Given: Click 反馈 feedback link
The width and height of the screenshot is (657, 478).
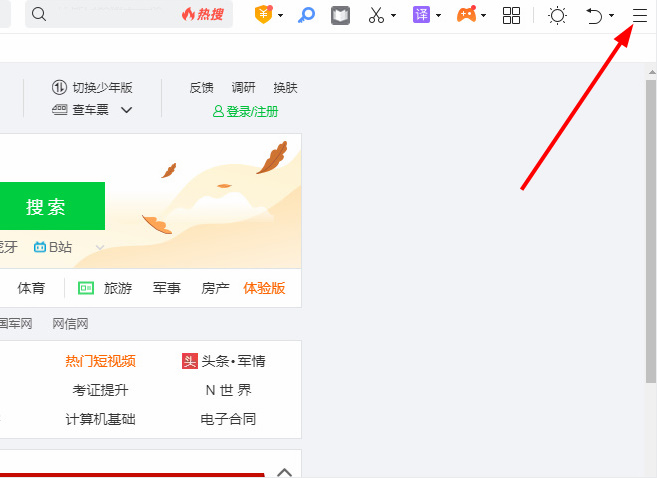Looking at the screenshot, I should [201, 88].
